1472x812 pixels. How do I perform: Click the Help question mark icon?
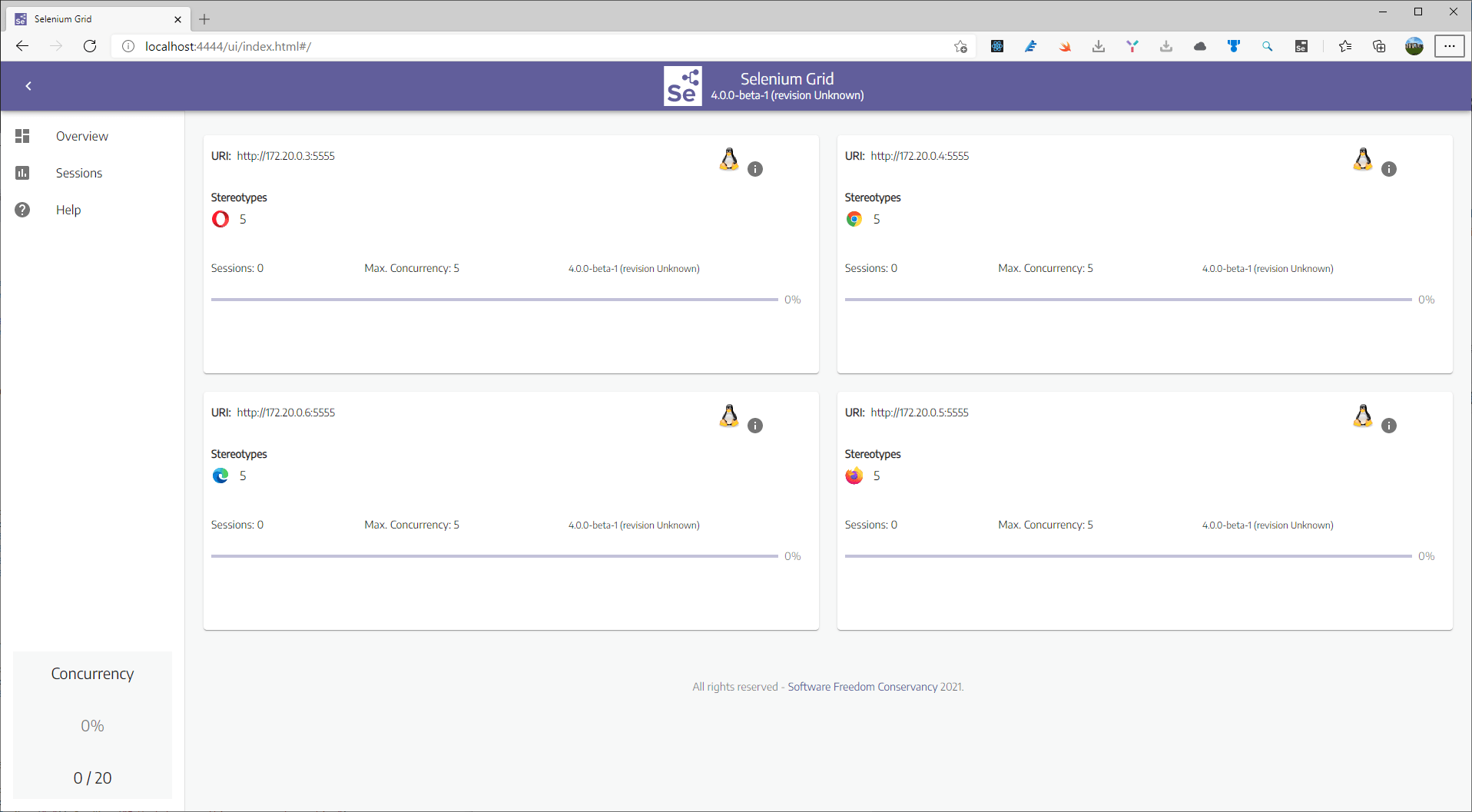click(x=22, y=210)
